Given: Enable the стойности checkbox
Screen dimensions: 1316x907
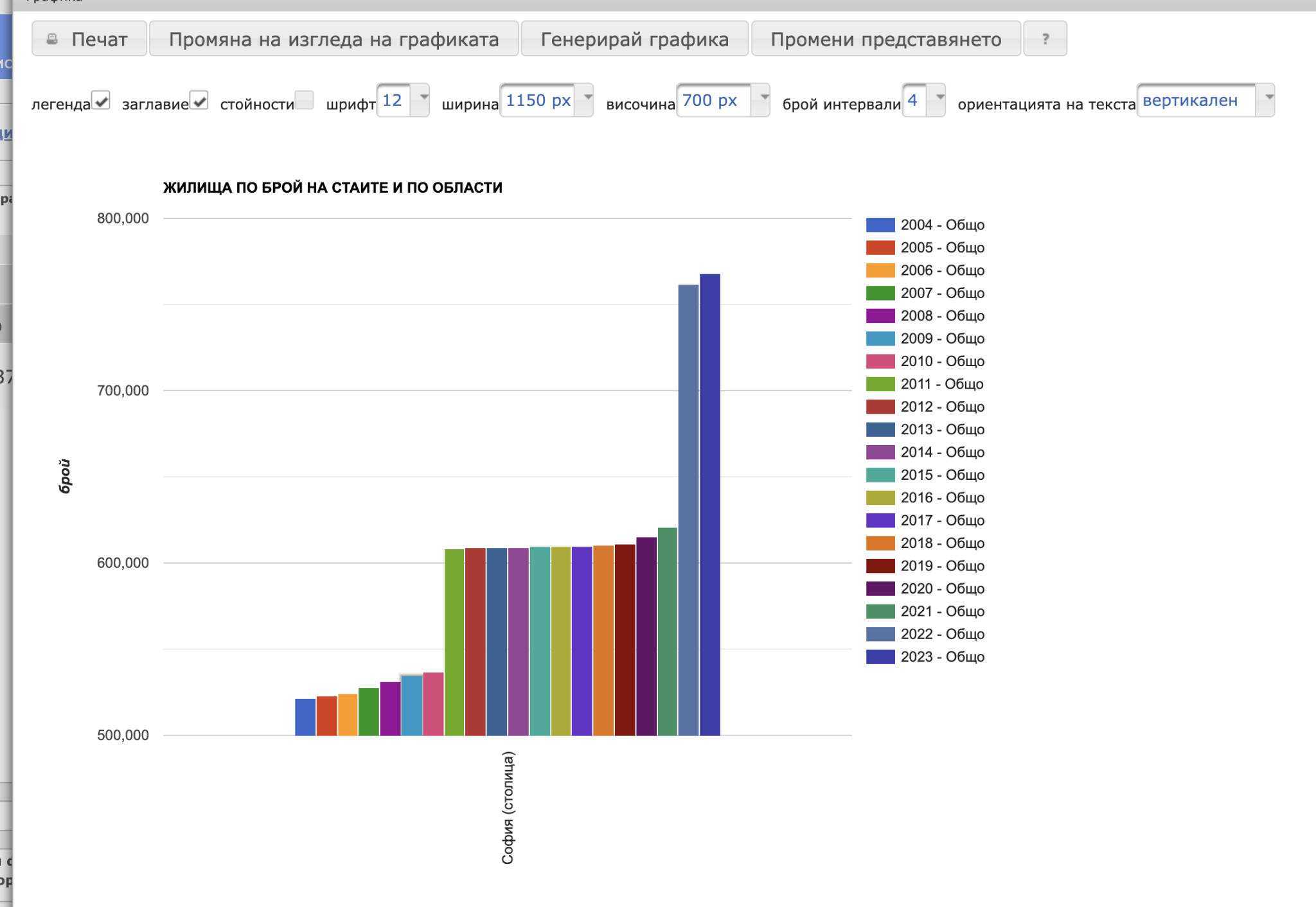Looking at the screenshot, I should (x=304, y=100).
